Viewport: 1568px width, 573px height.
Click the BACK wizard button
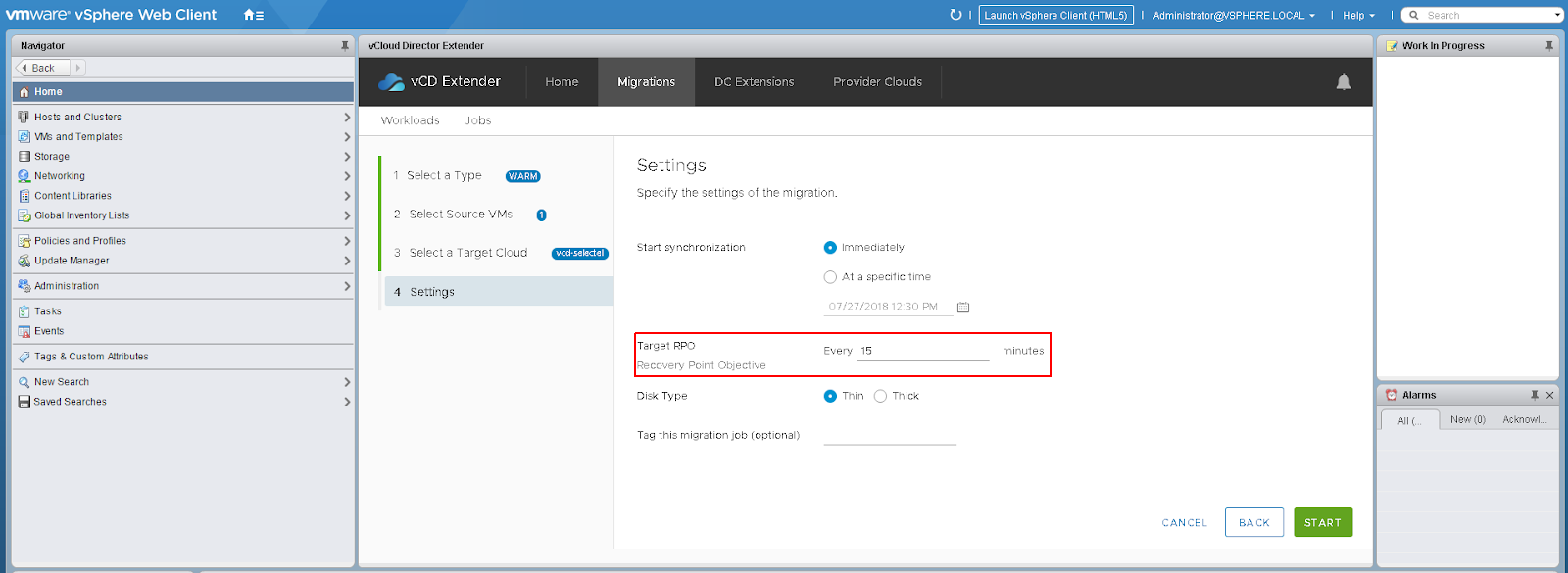1254,522
